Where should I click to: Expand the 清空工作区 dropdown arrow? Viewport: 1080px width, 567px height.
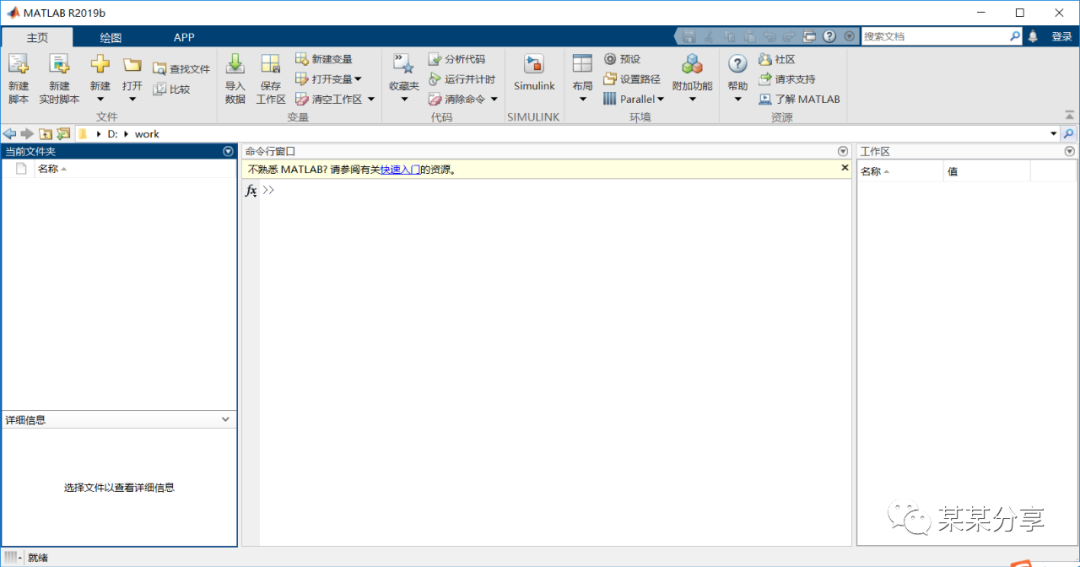[371, 99]
